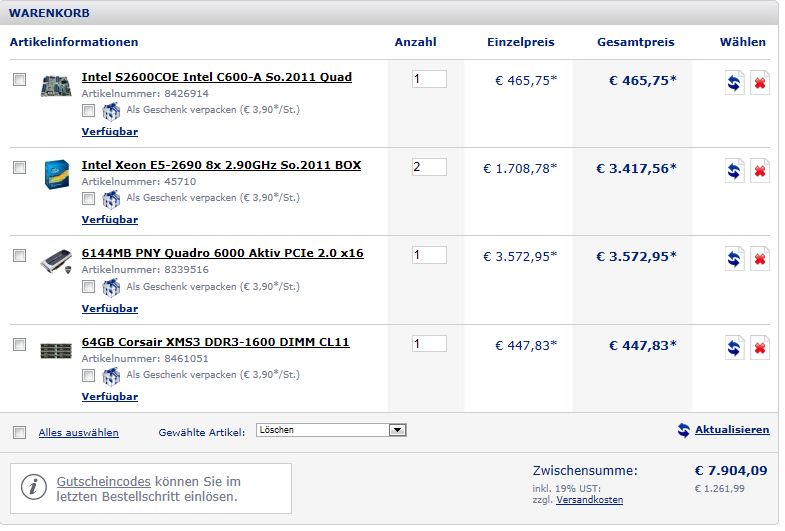Select the PNY Quadro 6000 item checkbox
Image resolution: width=785 pixels, height=531 pixels.
(20, 256)
